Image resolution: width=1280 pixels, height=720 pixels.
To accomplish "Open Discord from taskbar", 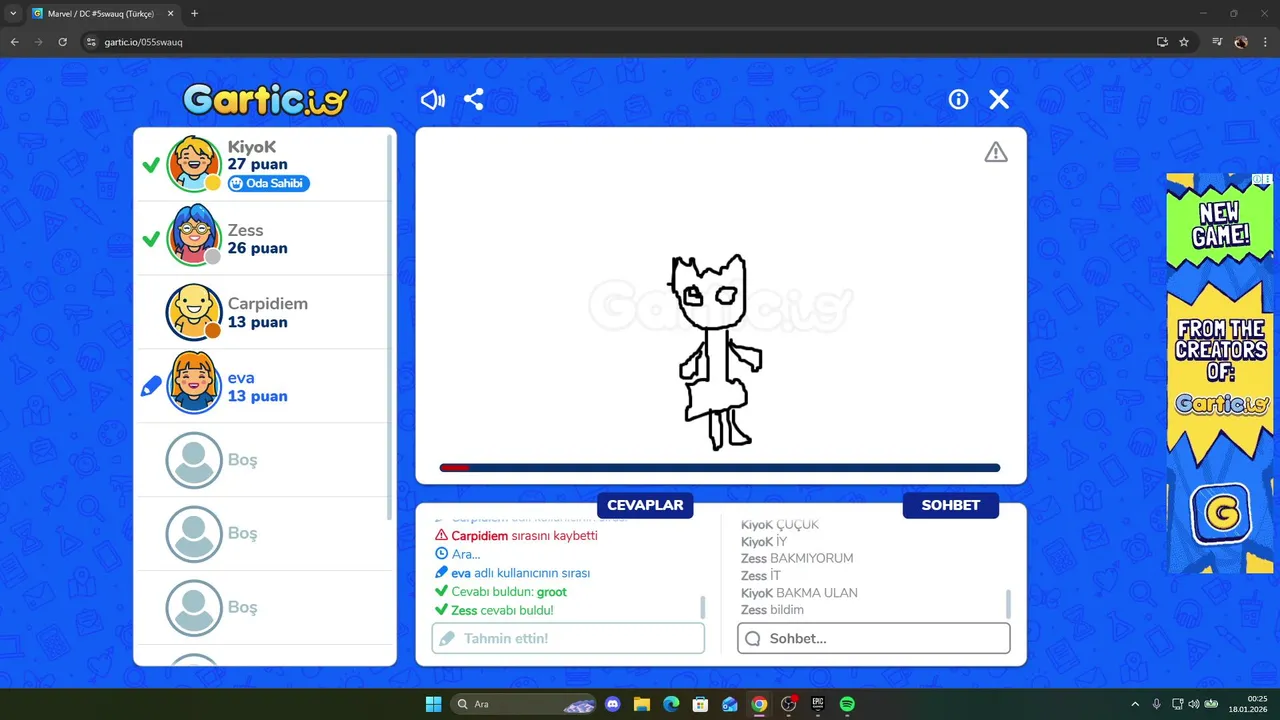I will pos(612,704).
